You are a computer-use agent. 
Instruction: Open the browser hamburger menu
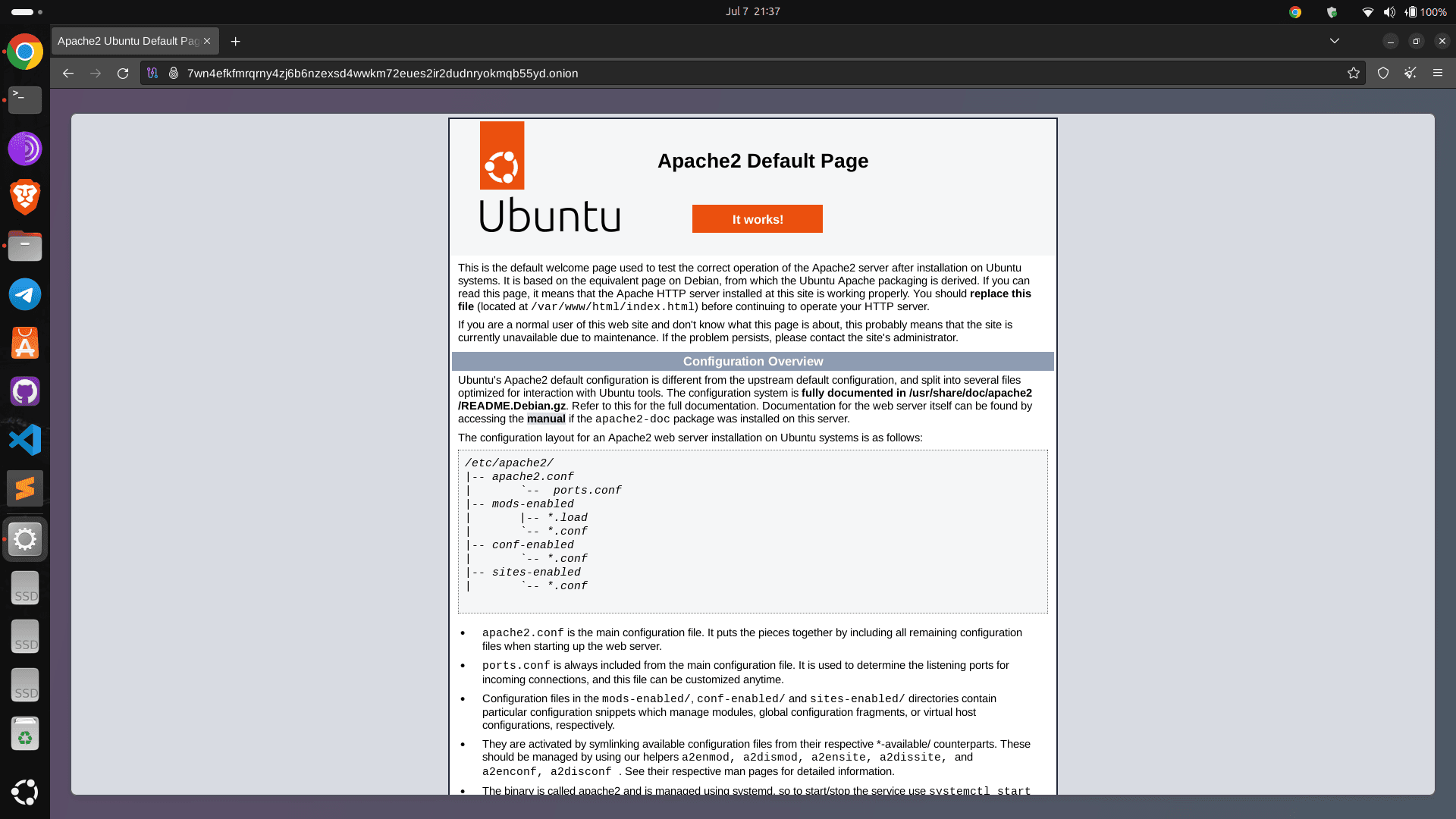(1438, 74)
